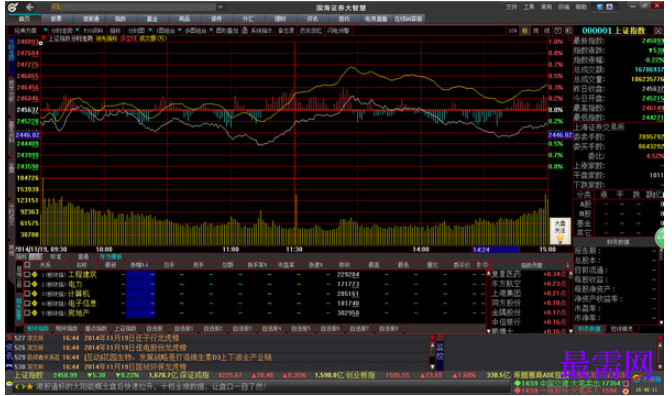Close the 000001 上证指数 side panel
Image resolution: width=672 pixels, height=396 pixels.
pos(658,30)
